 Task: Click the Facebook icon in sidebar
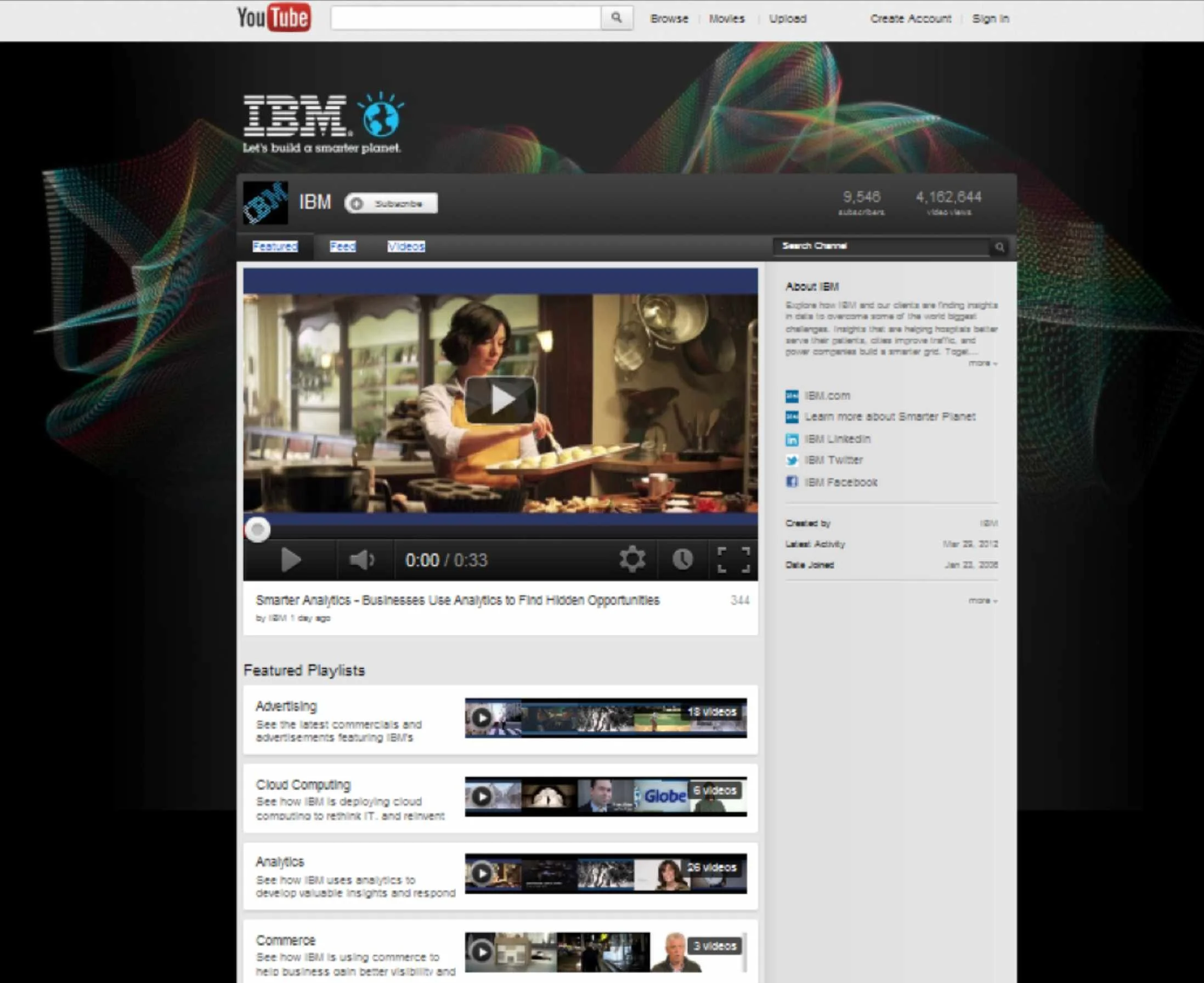coord(792,482)
